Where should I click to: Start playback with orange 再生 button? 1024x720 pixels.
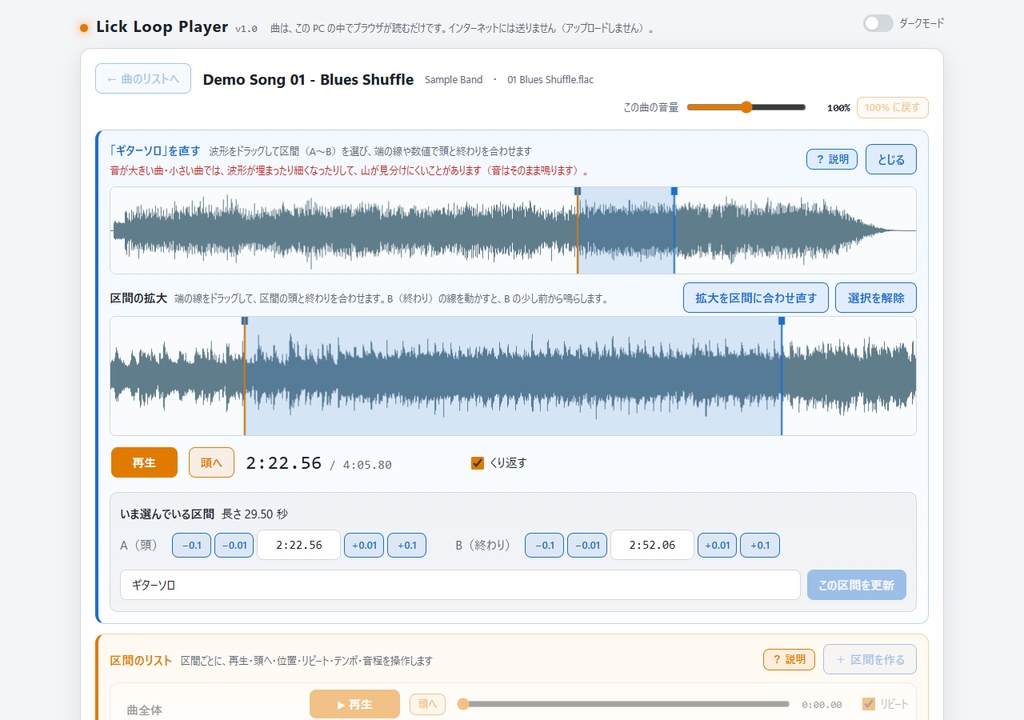pyautogui.click(x=144, y=463)
